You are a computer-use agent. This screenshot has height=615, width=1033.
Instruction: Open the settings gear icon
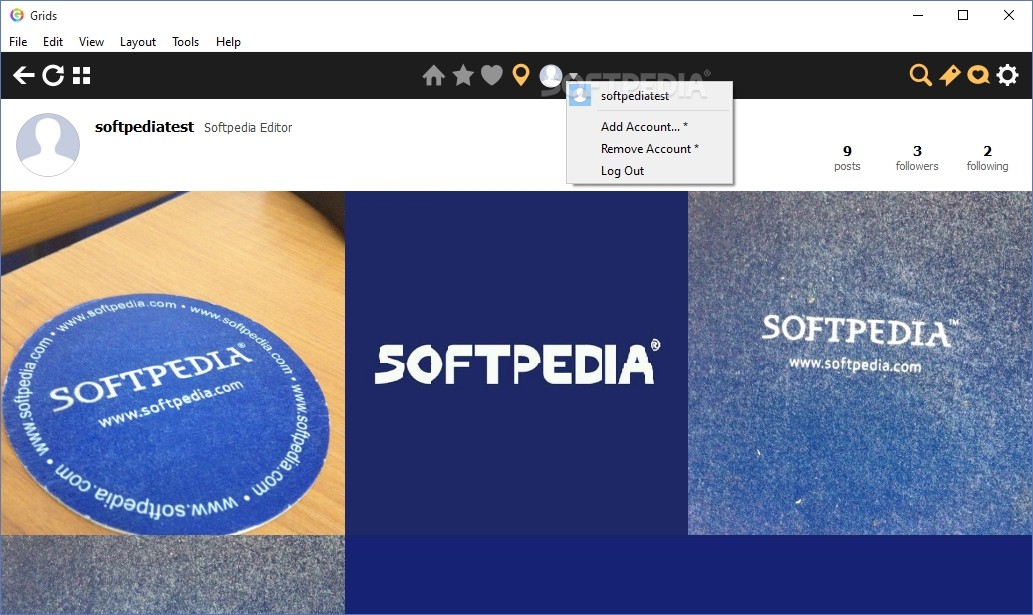click(x=1007, y=76)
